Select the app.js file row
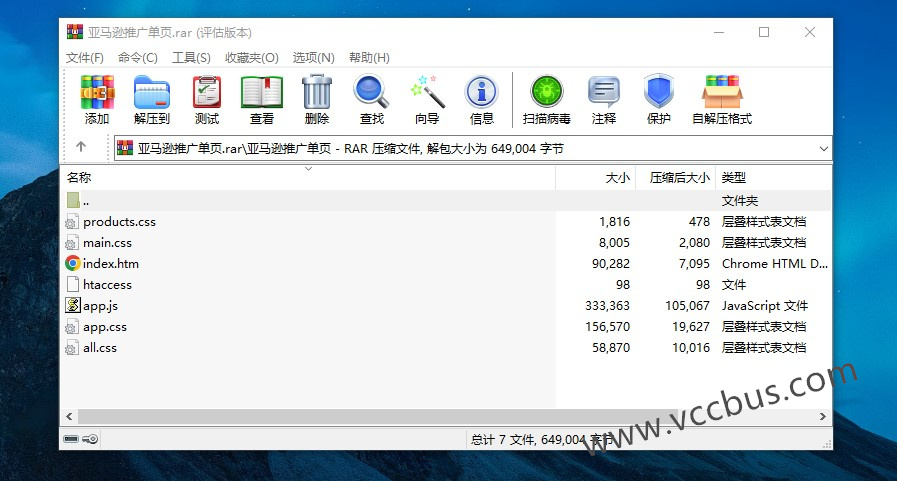 (101, 306)
